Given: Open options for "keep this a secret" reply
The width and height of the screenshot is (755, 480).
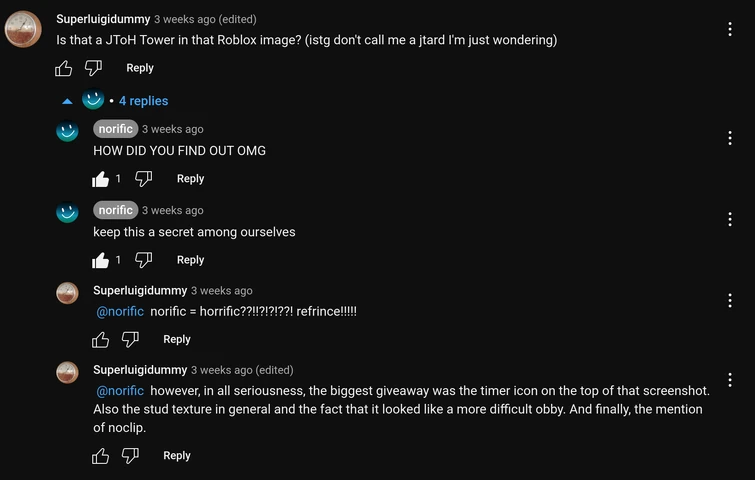Looking at the screenshot, I should pyautogui.click(x=730, y=220).
